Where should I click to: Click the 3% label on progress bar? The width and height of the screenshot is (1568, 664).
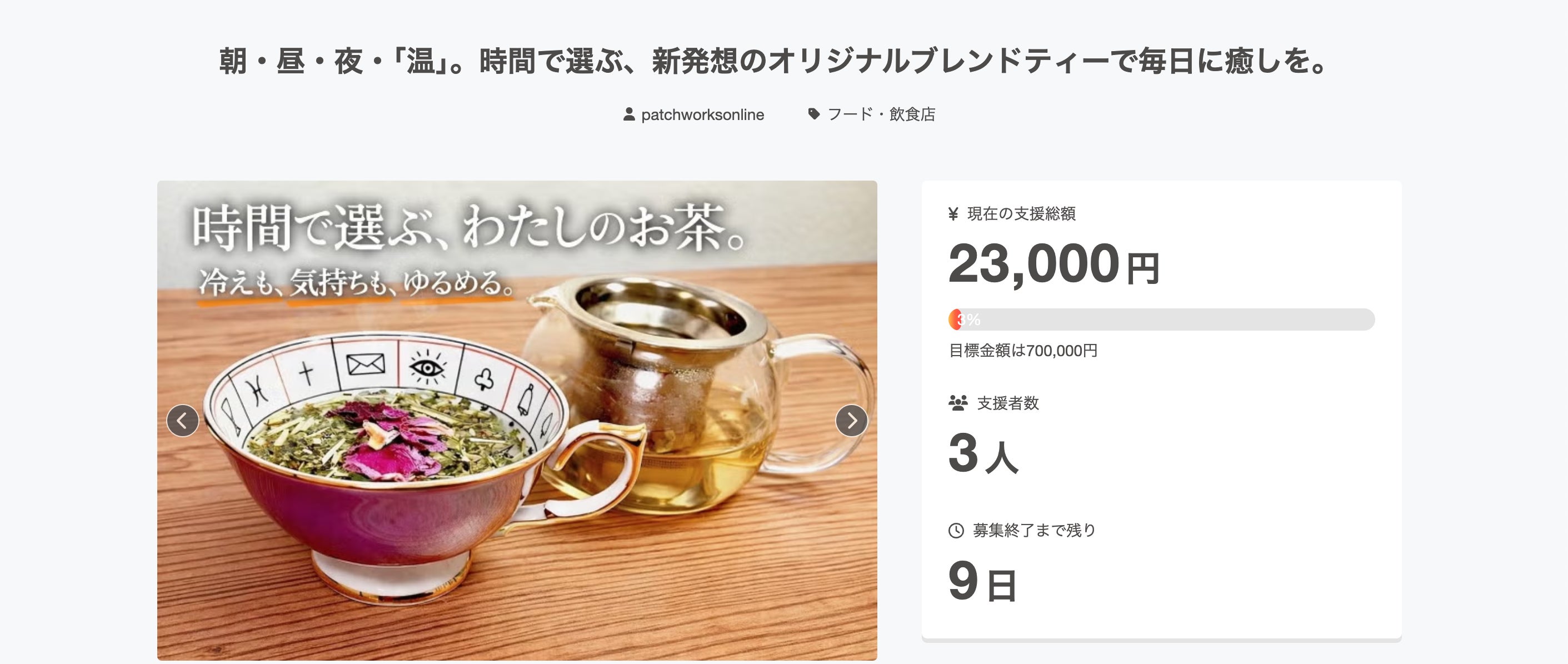click(968, 319)
